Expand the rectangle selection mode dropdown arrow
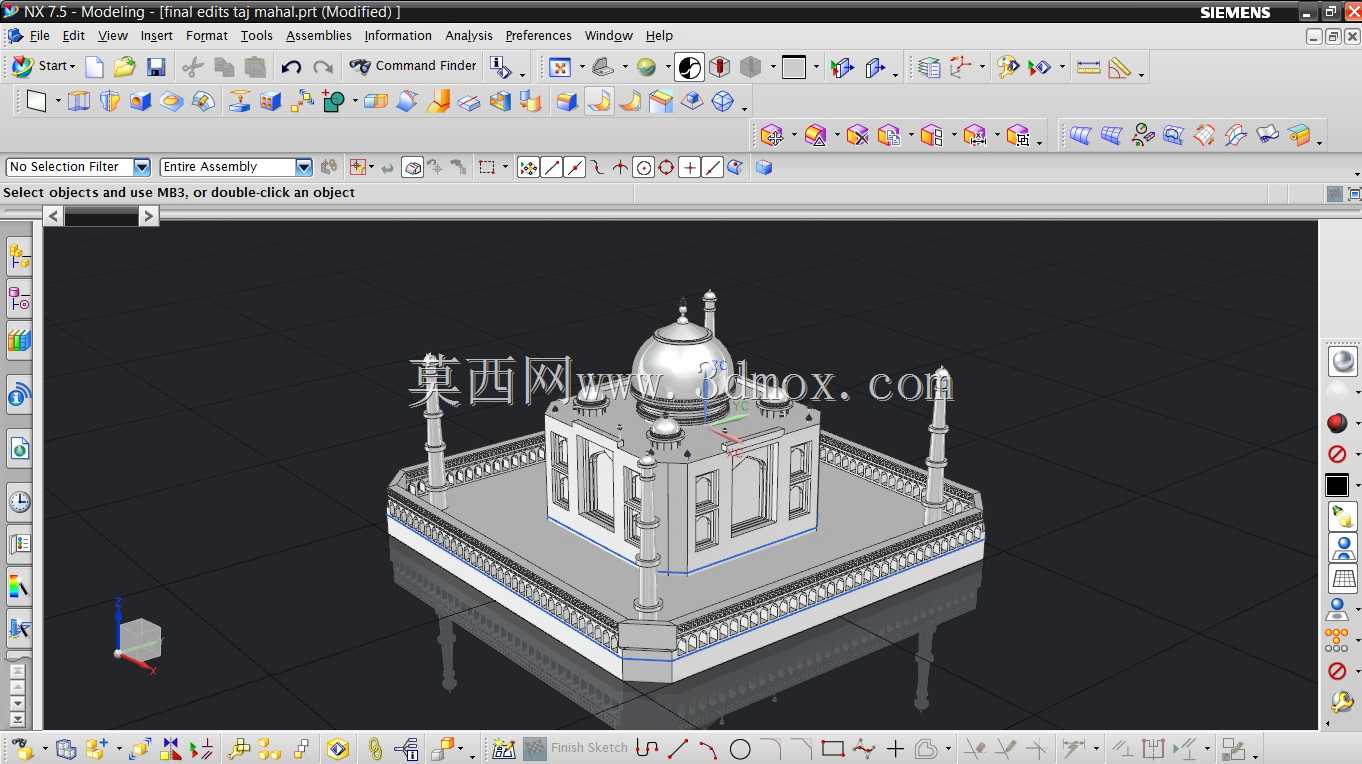Image resolution: width=1362 pixels, height=764 pixels. click(506, 168)
